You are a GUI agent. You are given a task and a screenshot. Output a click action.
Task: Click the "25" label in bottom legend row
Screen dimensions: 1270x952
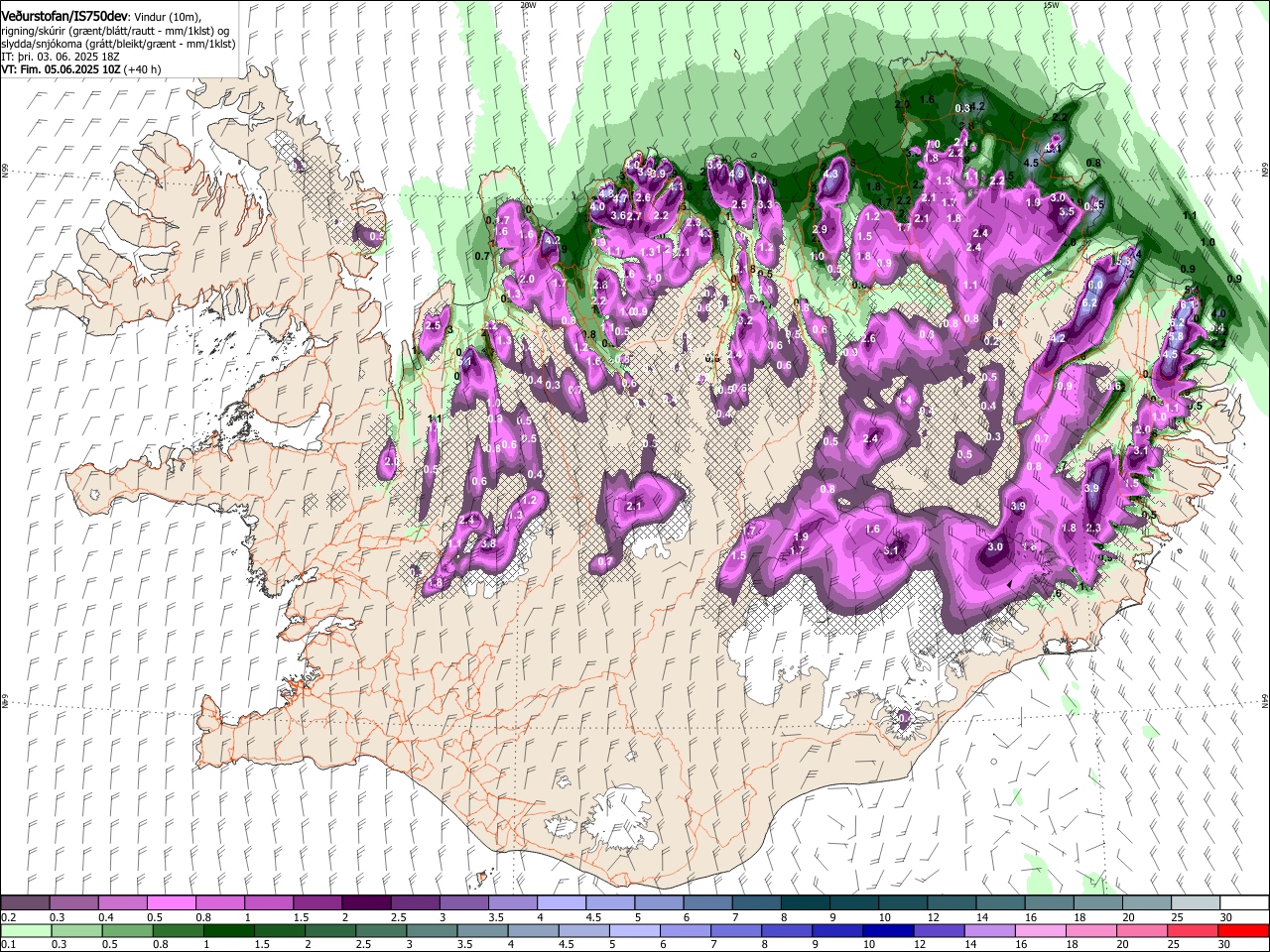coord(1176,944)
